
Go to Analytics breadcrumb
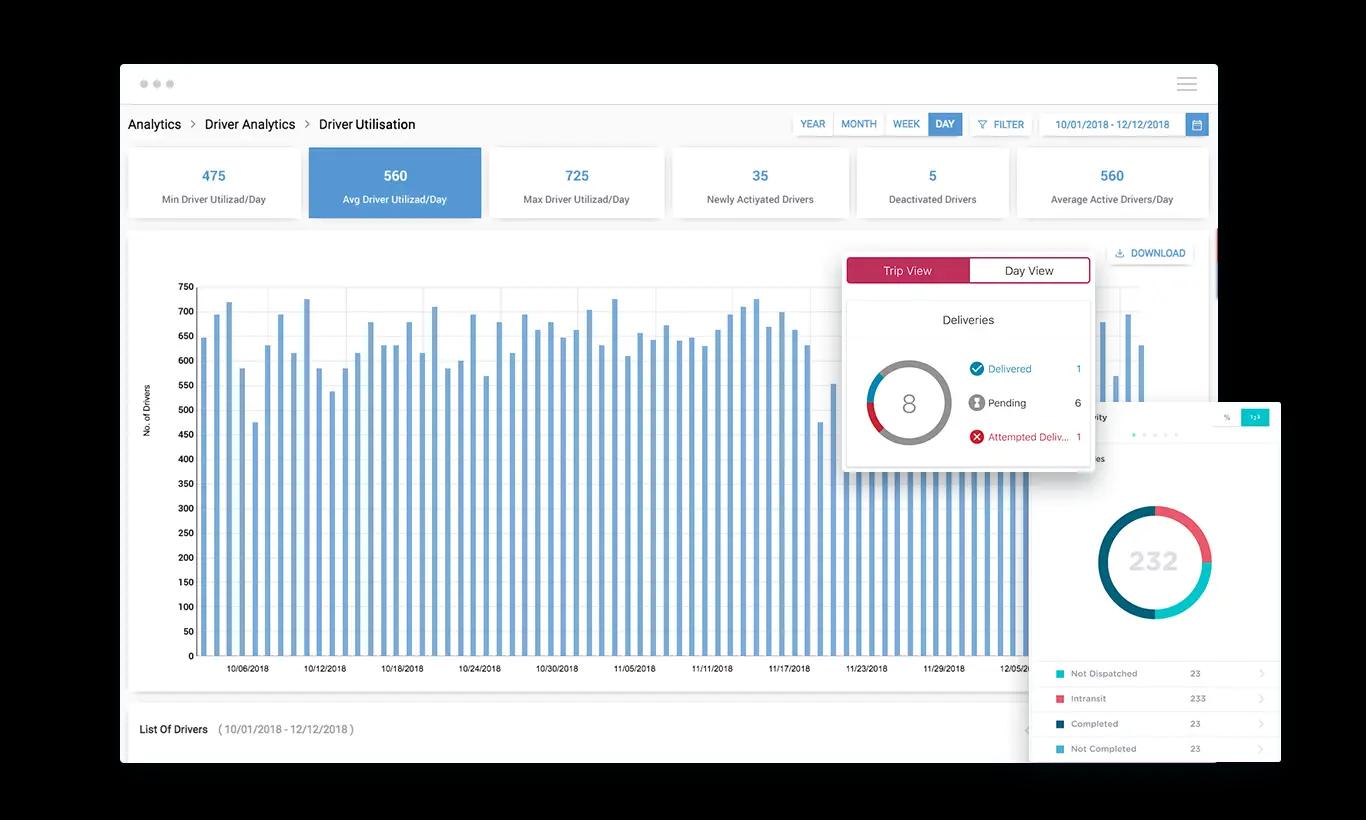point(155,125)
